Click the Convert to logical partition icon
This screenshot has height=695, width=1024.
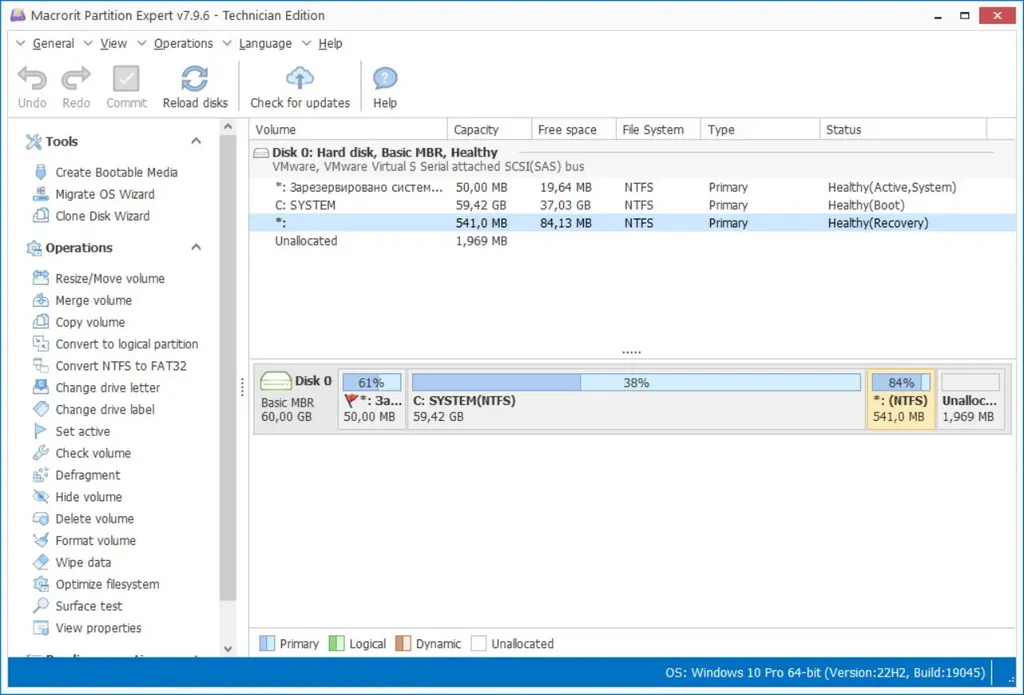(40, 344)
